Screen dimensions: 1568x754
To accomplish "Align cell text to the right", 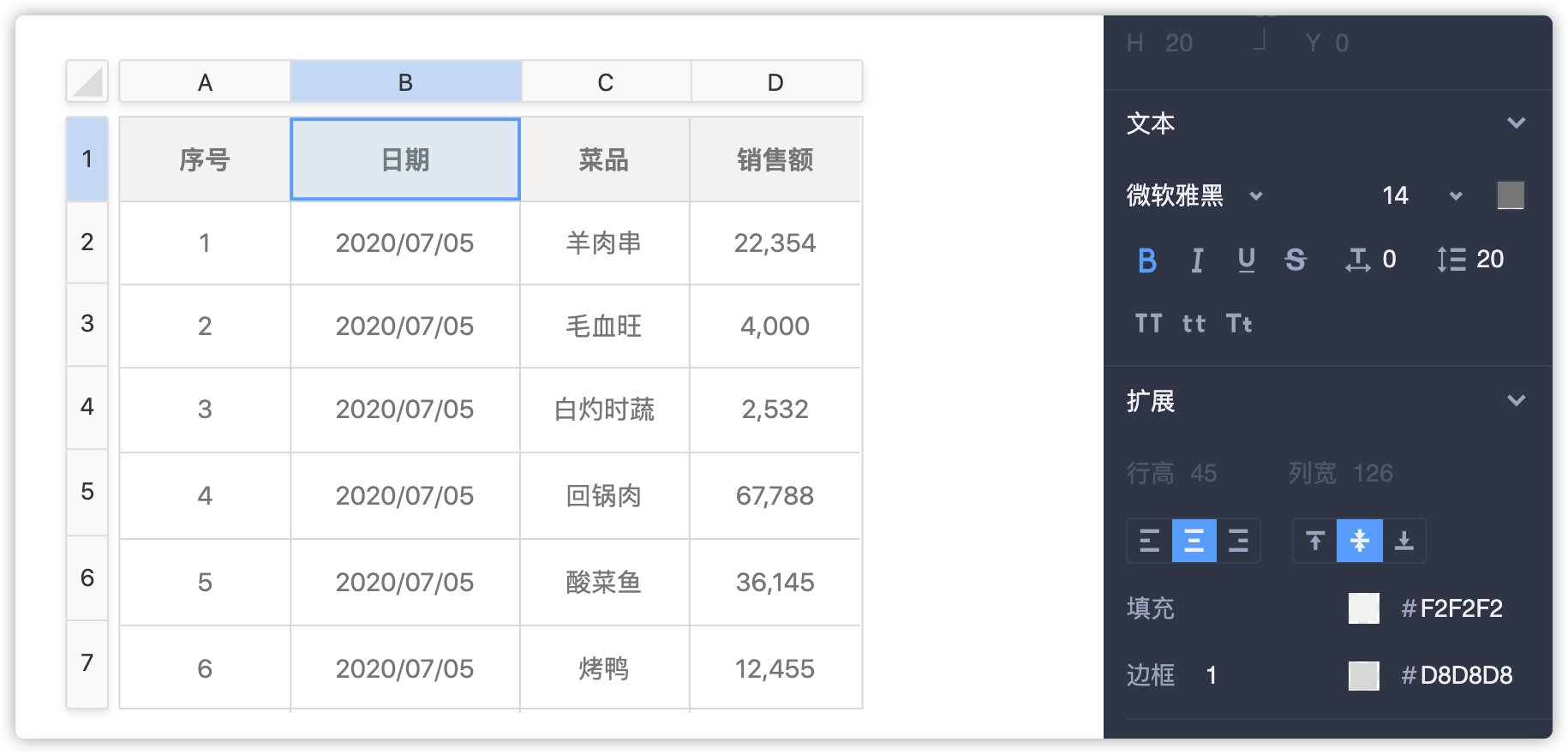I will [1238, 541].
